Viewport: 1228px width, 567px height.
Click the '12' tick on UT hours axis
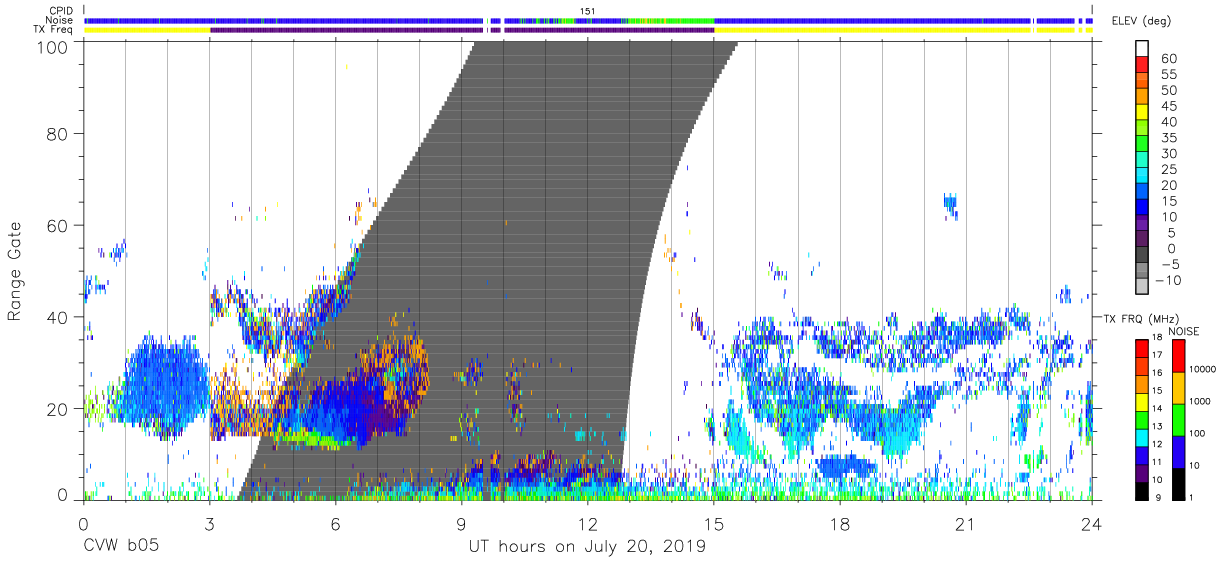(587, 524)
